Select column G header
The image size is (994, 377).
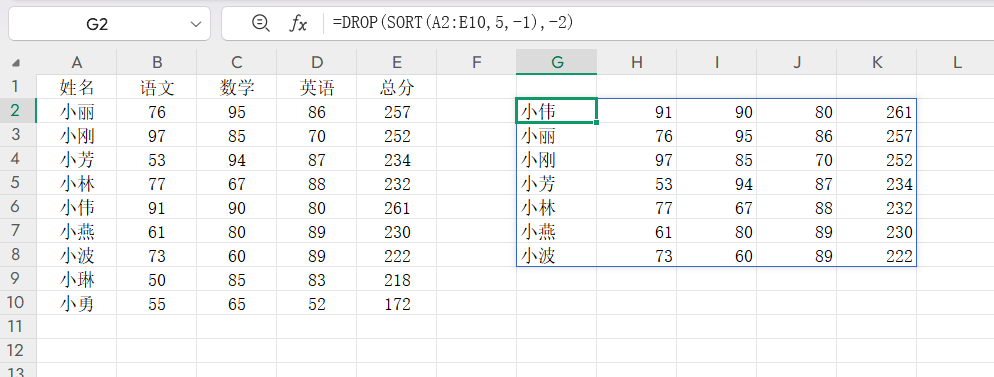click(x=557, y=61)
